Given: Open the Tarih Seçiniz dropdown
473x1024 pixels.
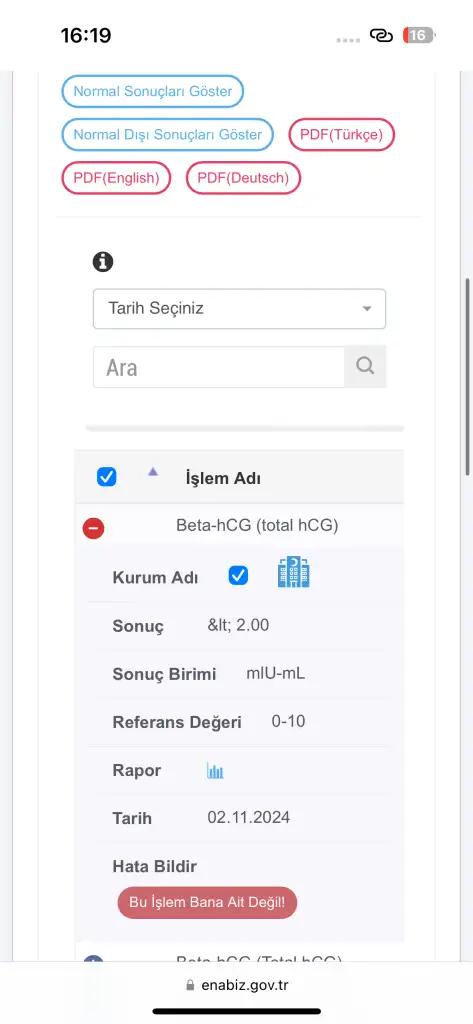Looking at the screenshot, I should (239, 308).
